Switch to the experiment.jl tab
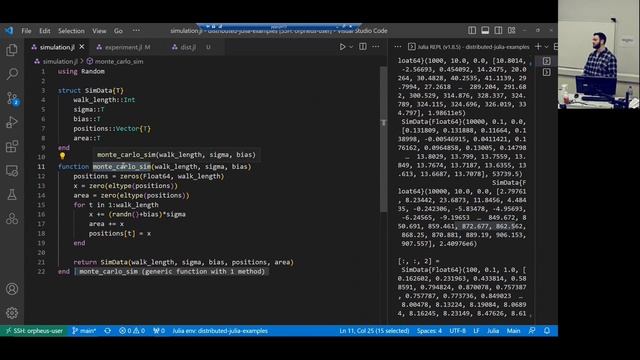The height and width of the screenshot is (360, 640). click(x=124, y=47)
